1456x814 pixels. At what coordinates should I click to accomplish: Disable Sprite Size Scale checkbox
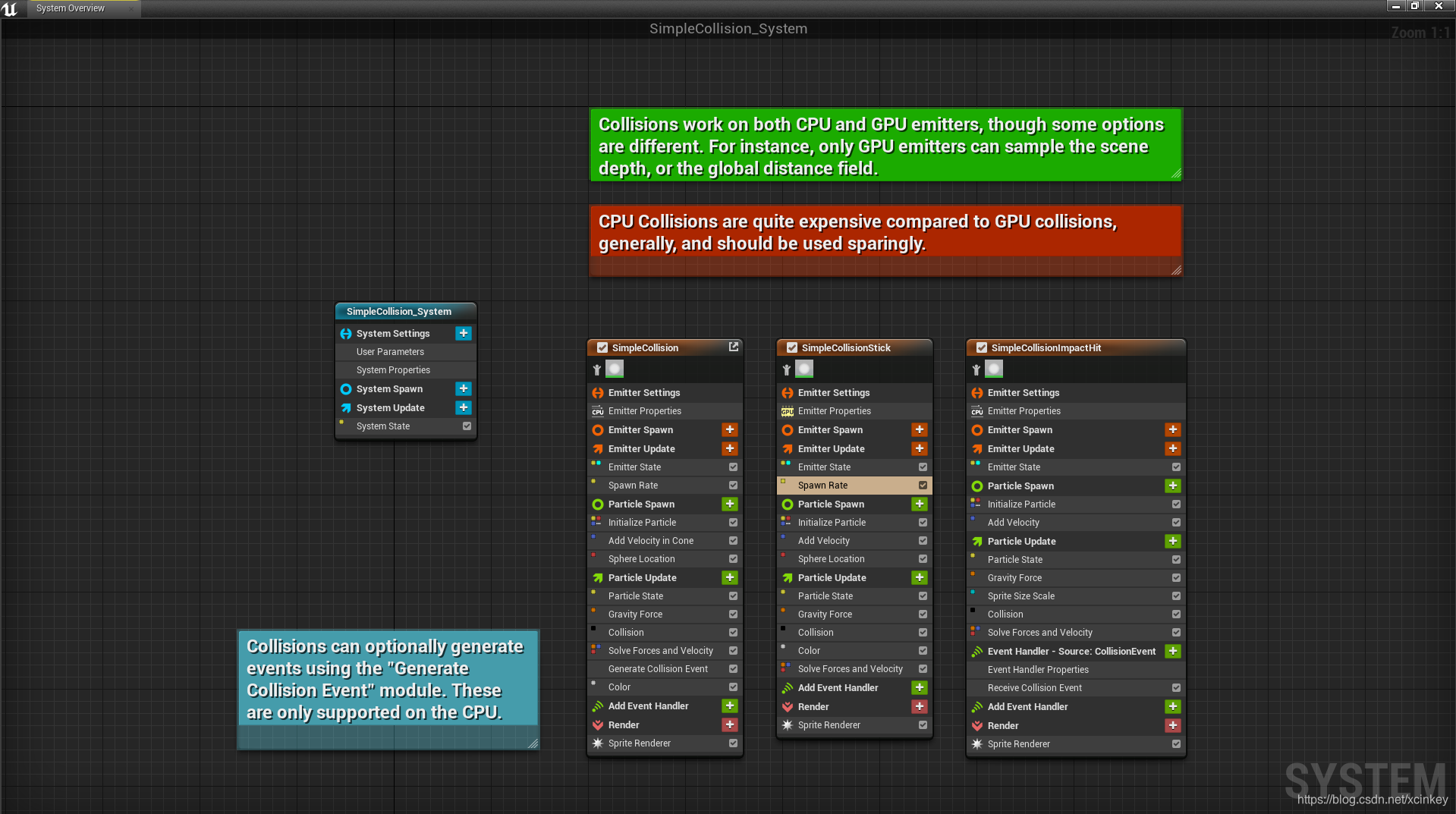click(1176, 596)
